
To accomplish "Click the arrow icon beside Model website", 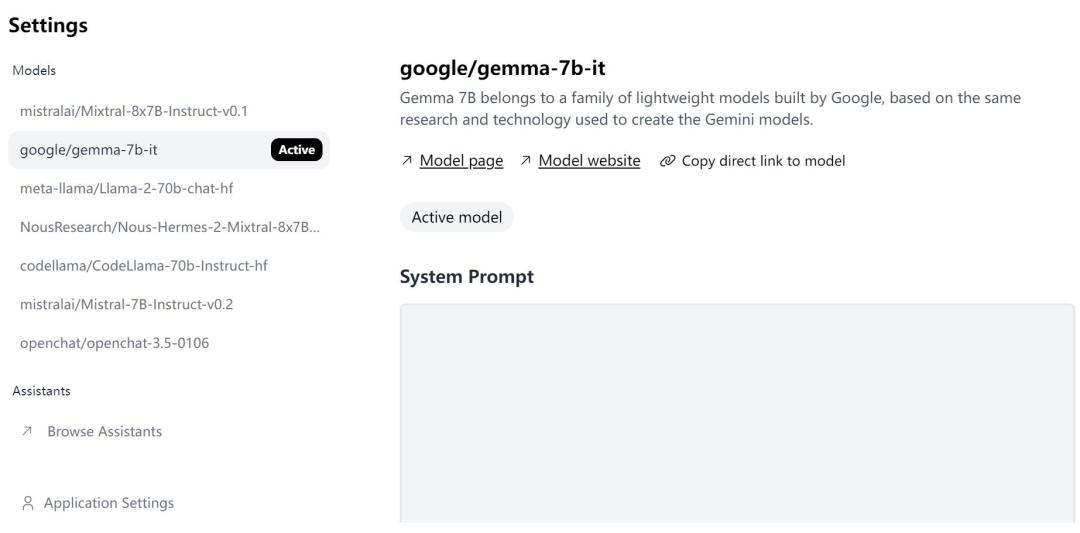I will click(525, 161).
